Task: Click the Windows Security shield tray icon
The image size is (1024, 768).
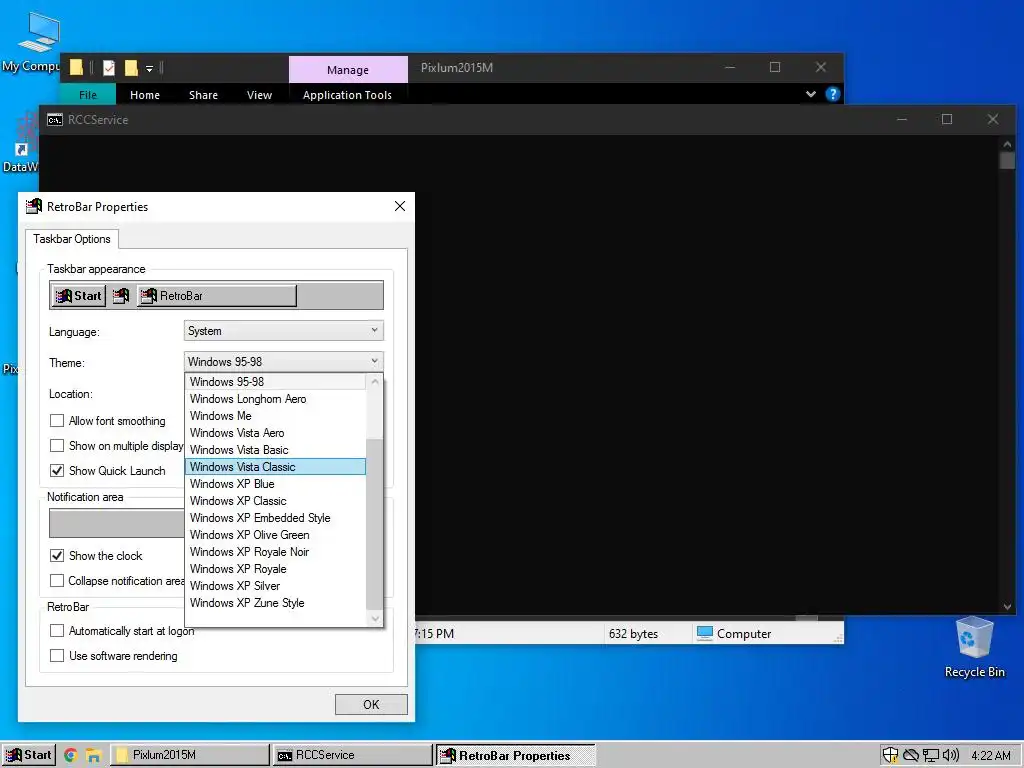Action: pos(890,756)
